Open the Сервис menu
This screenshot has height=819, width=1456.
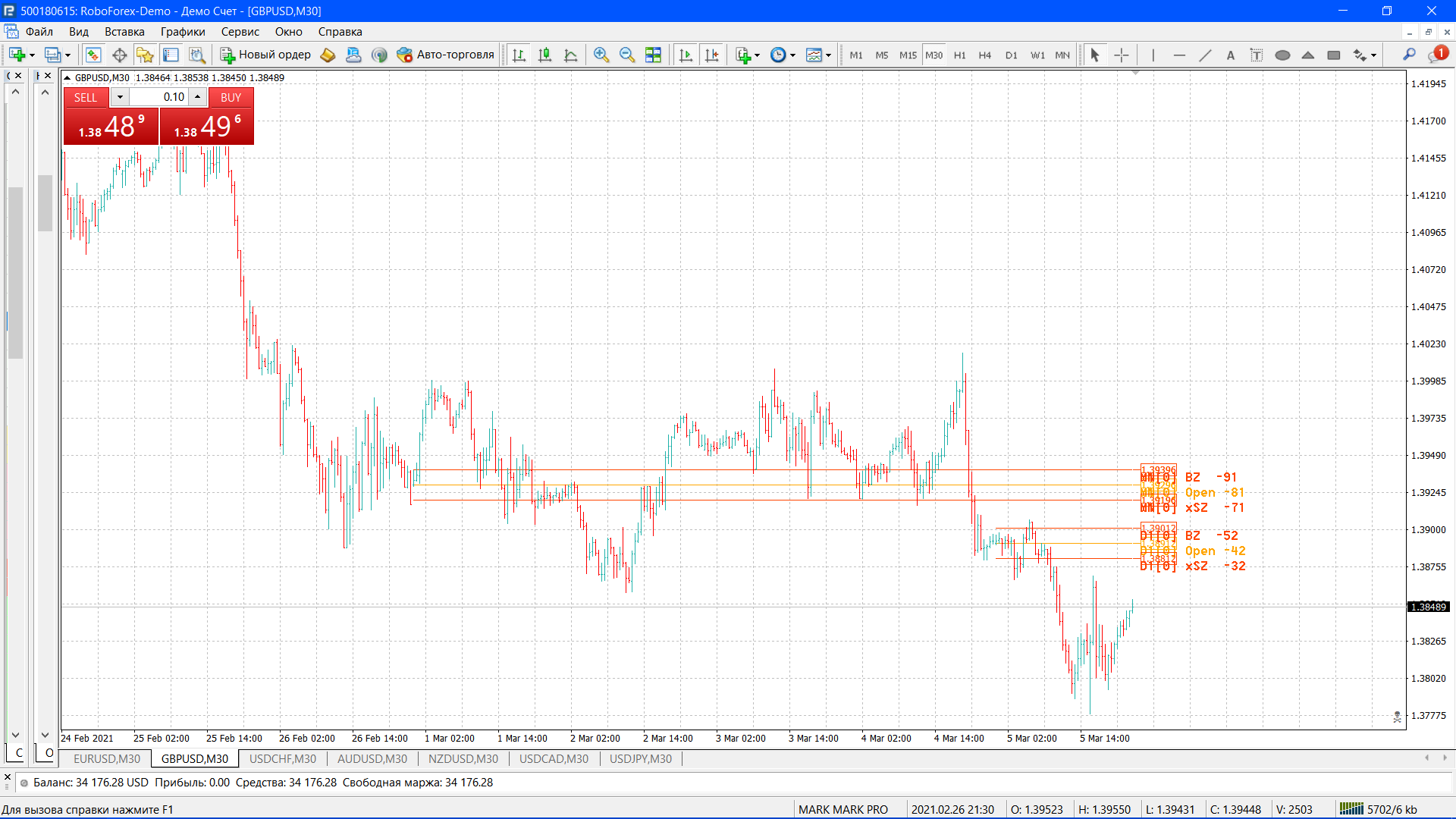pyautogui.click(x=240, y=32)
